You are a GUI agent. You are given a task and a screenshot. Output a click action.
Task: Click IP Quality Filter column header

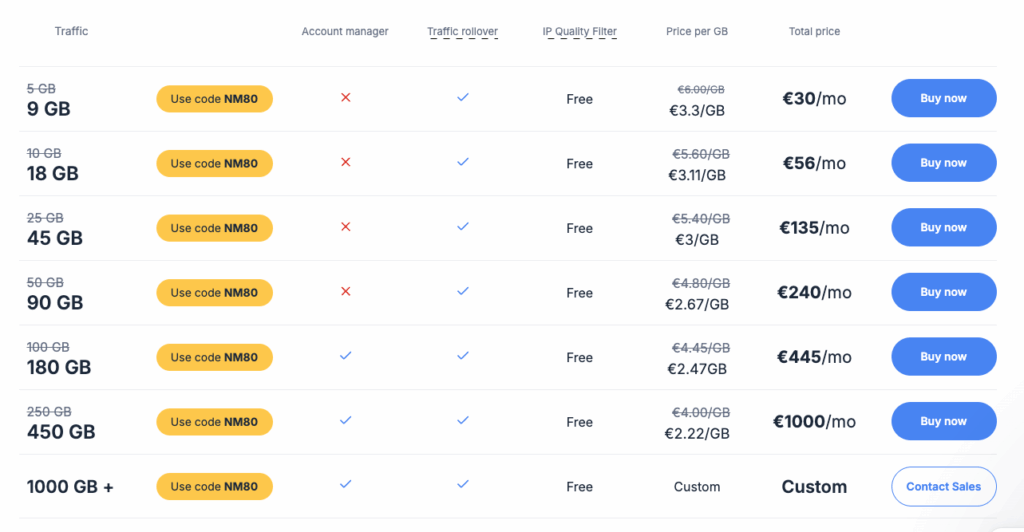[x=579, y=32]
